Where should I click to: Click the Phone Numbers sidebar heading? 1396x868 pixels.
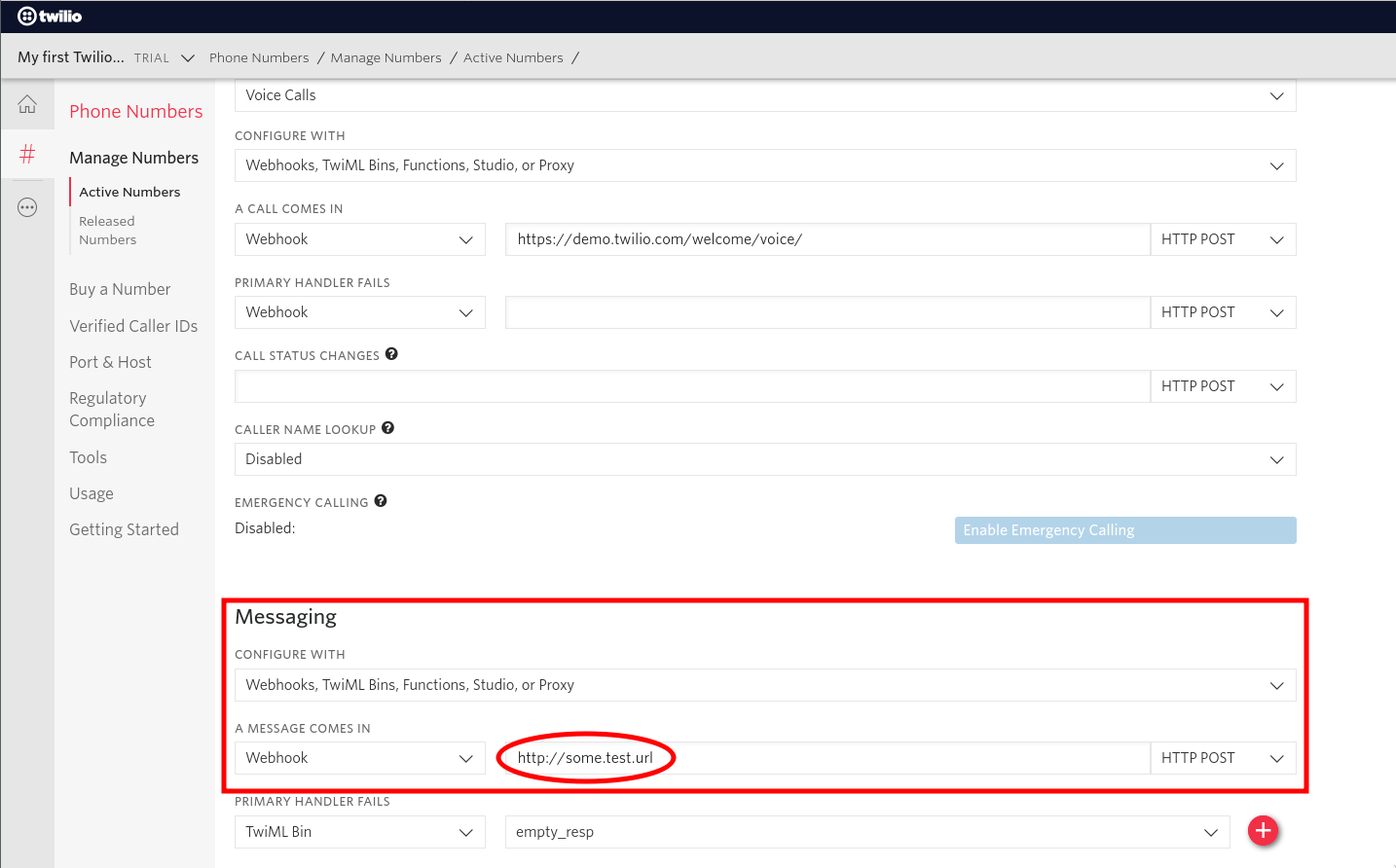pyautogui.click(x=136, y=112)
